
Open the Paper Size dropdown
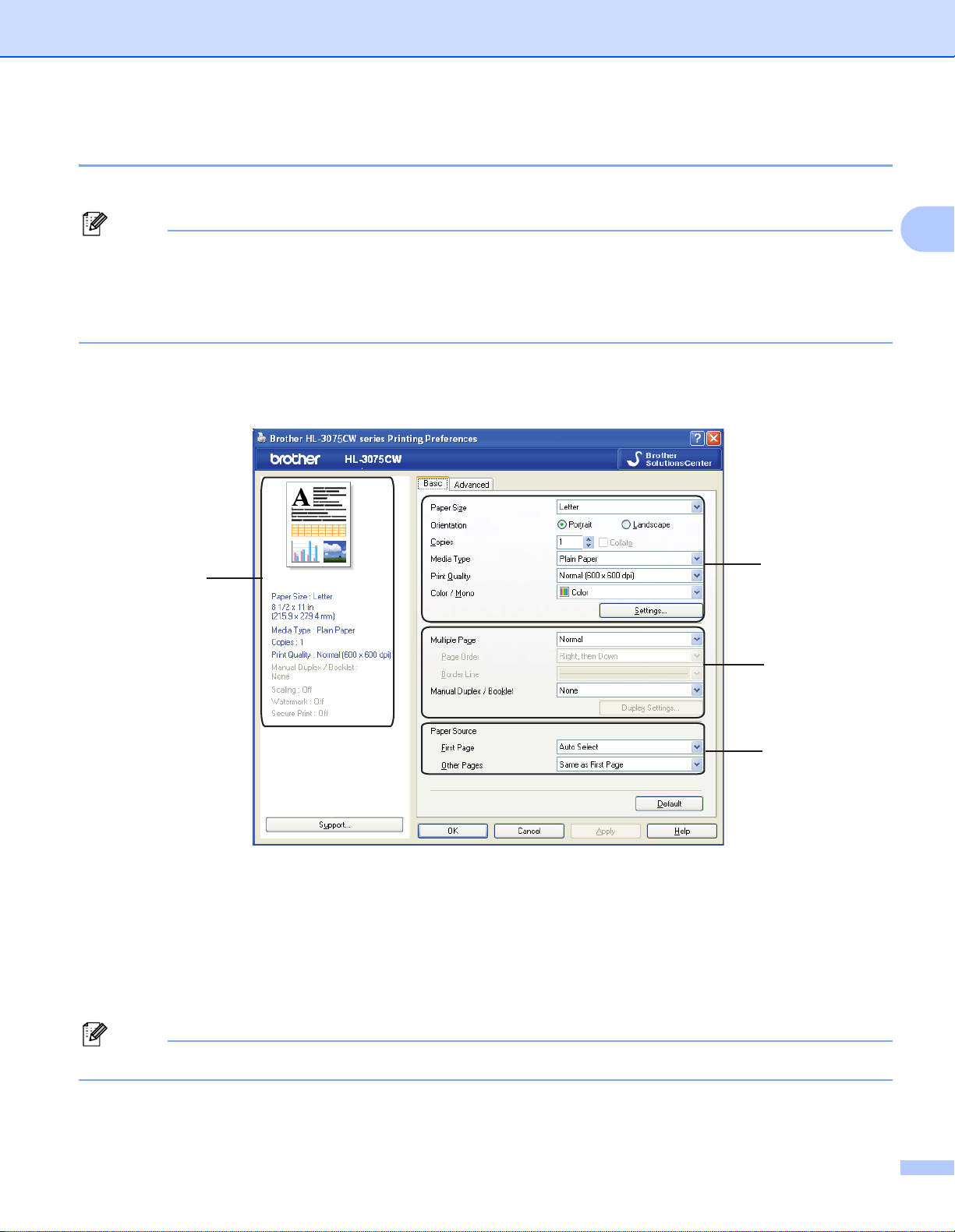pos(630,507)
